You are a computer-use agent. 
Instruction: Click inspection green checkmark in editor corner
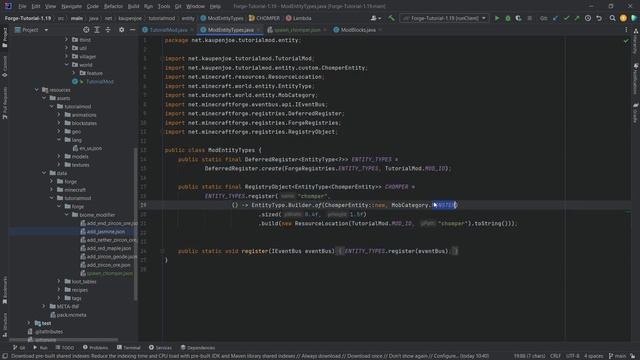click(626, 40)
